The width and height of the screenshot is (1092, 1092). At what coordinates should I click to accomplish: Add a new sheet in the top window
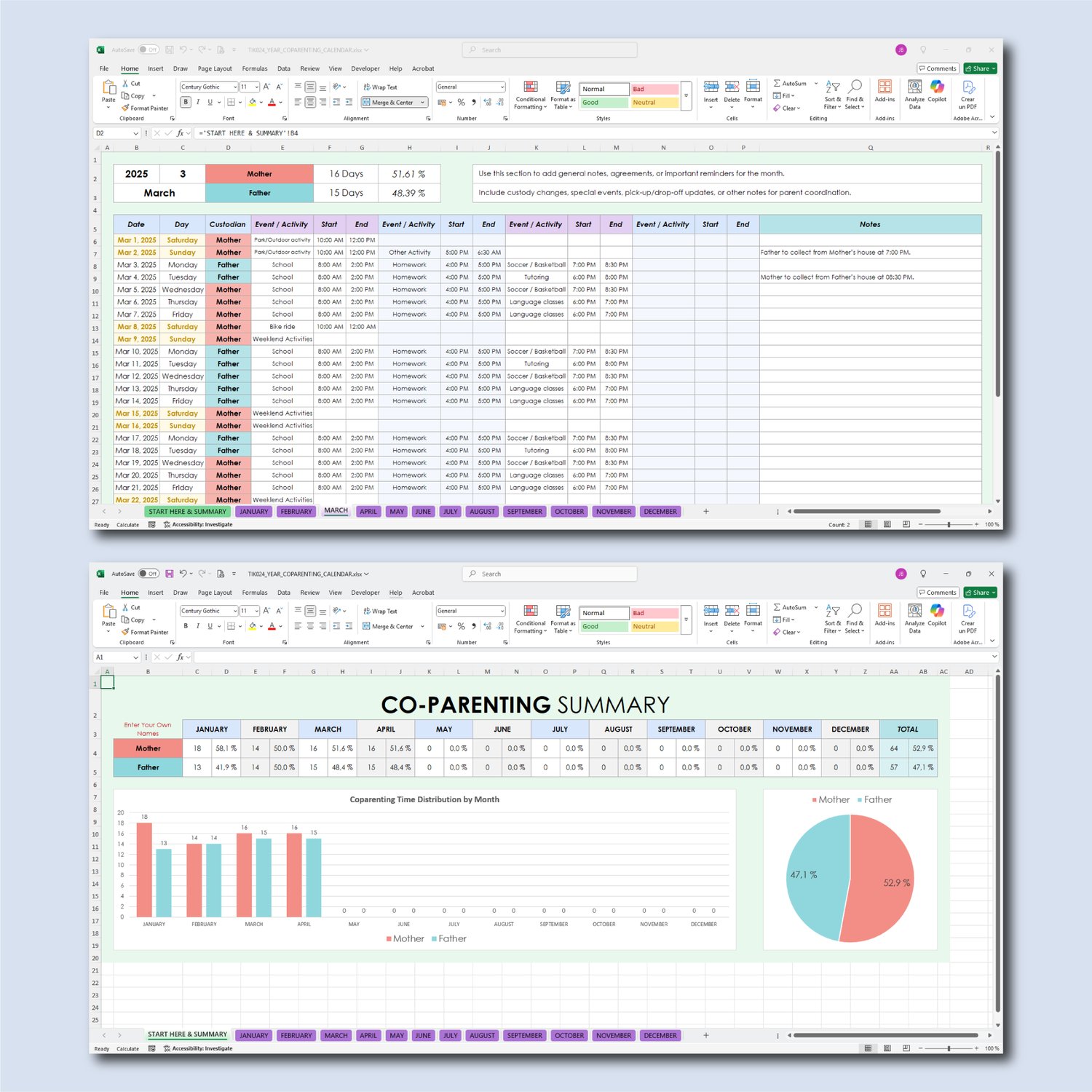coord(706,512)
